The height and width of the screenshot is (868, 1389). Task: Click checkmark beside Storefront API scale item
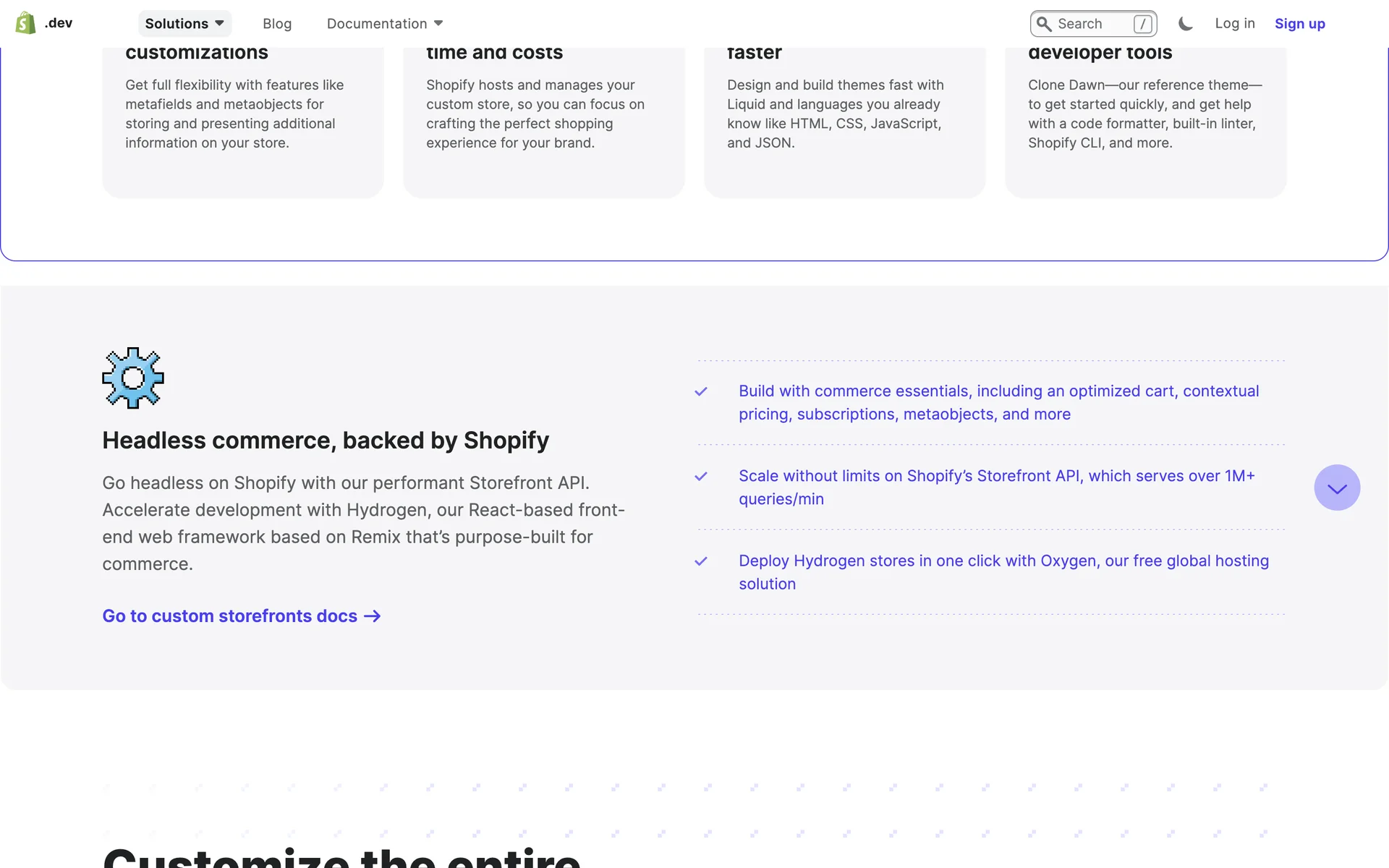pyautogui.click(x=701, y=476)
